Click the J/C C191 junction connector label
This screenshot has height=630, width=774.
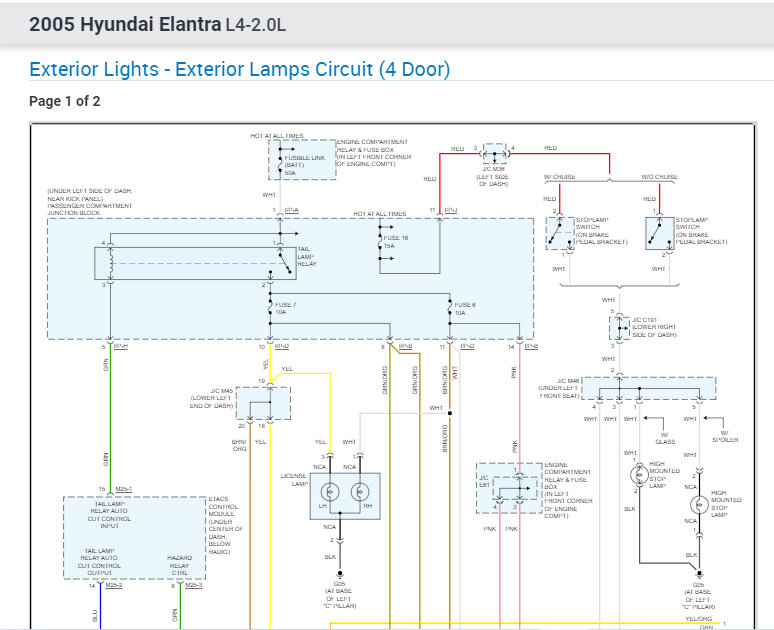pos(654,327)
